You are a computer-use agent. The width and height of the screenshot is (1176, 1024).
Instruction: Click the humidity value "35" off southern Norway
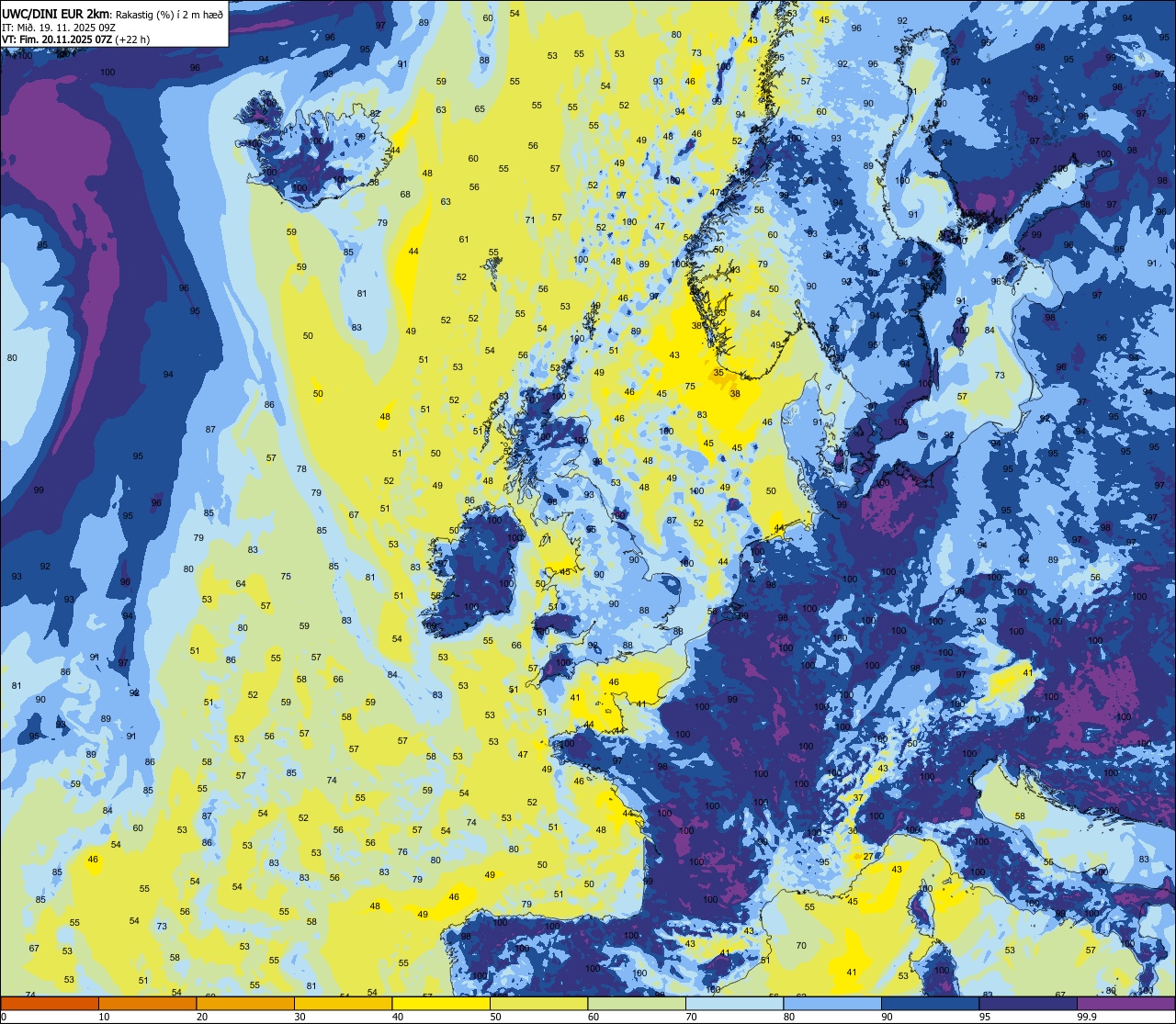[x=718, y=373]
